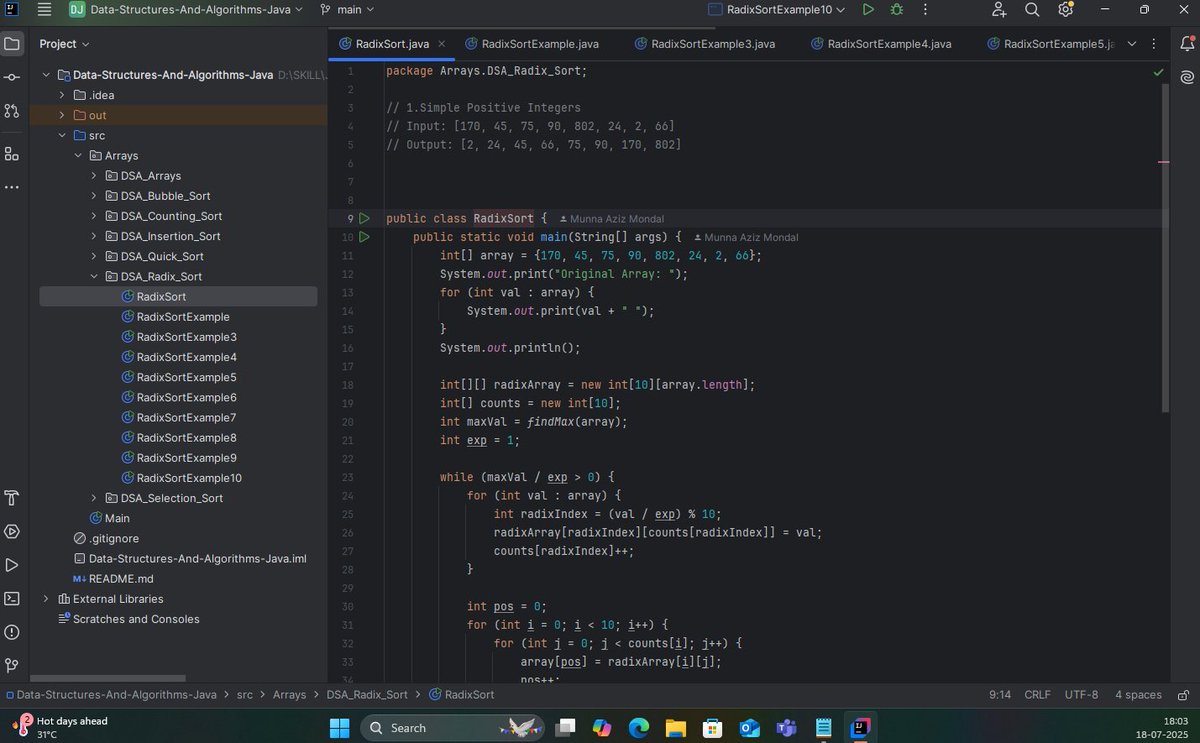Open Microsoft Edge from taskbar

[x=639, y=728]
